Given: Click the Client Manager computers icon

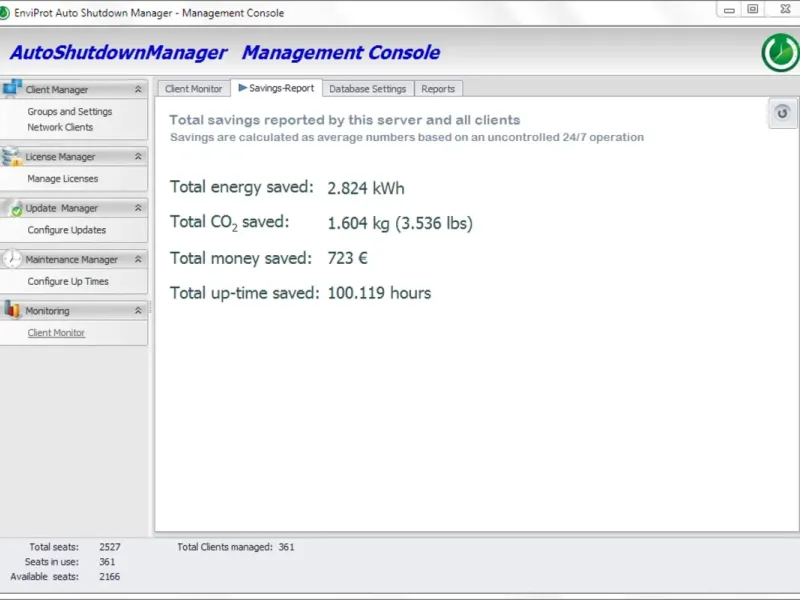Looking at the screenshot, I should click(x=11, y=88).
